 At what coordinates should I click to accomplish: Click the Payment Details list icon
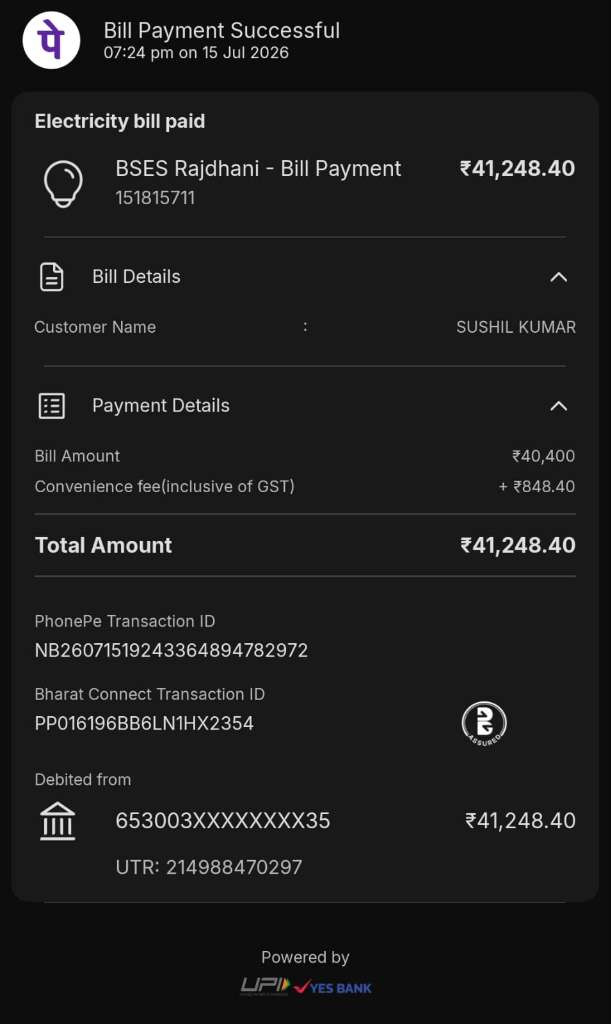tap(52, 406)
